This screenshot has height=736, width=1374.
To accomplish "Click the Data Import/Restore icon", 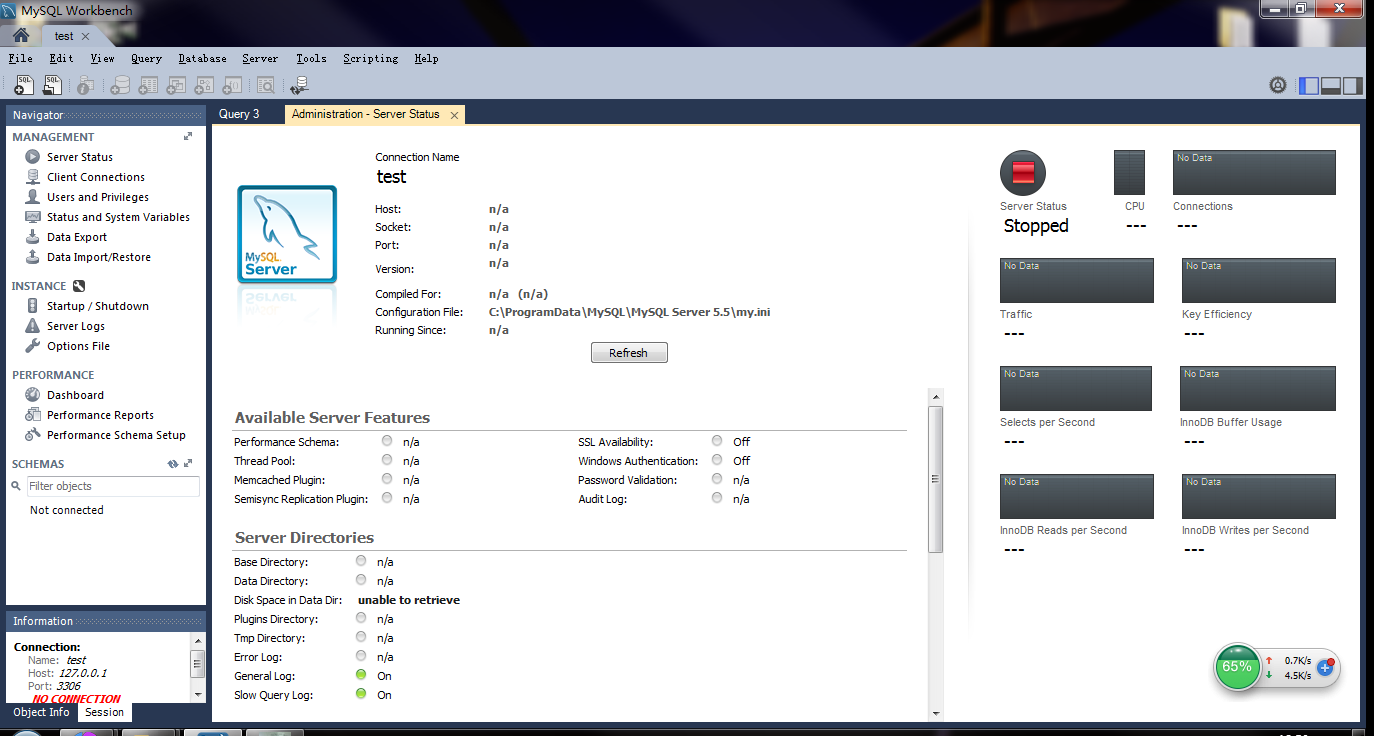I will 33,257.
